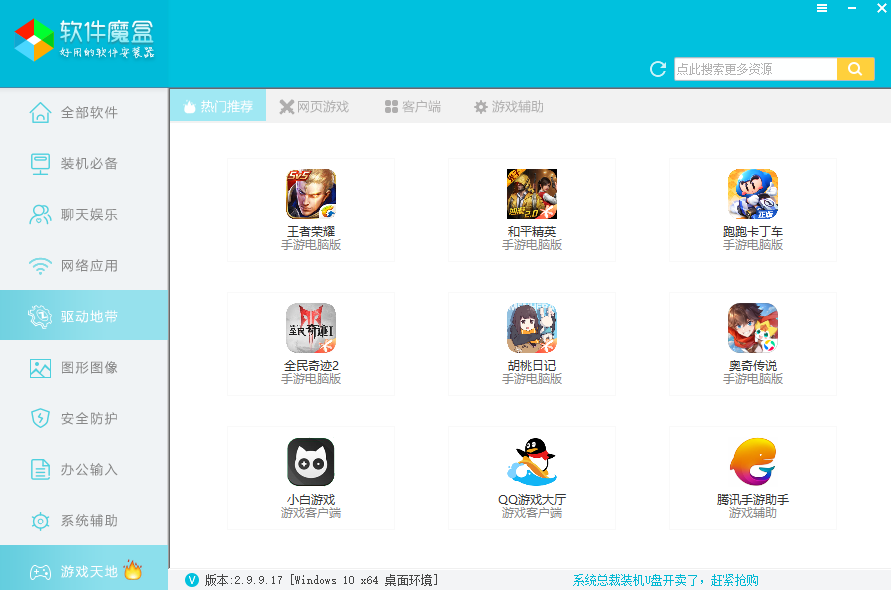Click the 和平精英 title text
Screen dimensions: 891x590
532,231
